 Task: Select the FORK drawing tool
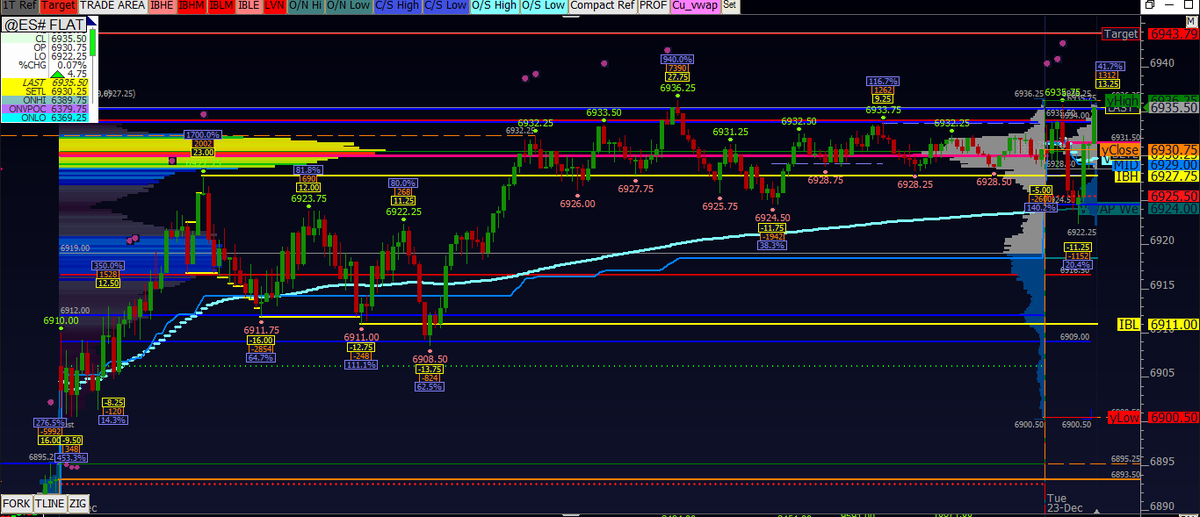16,502
